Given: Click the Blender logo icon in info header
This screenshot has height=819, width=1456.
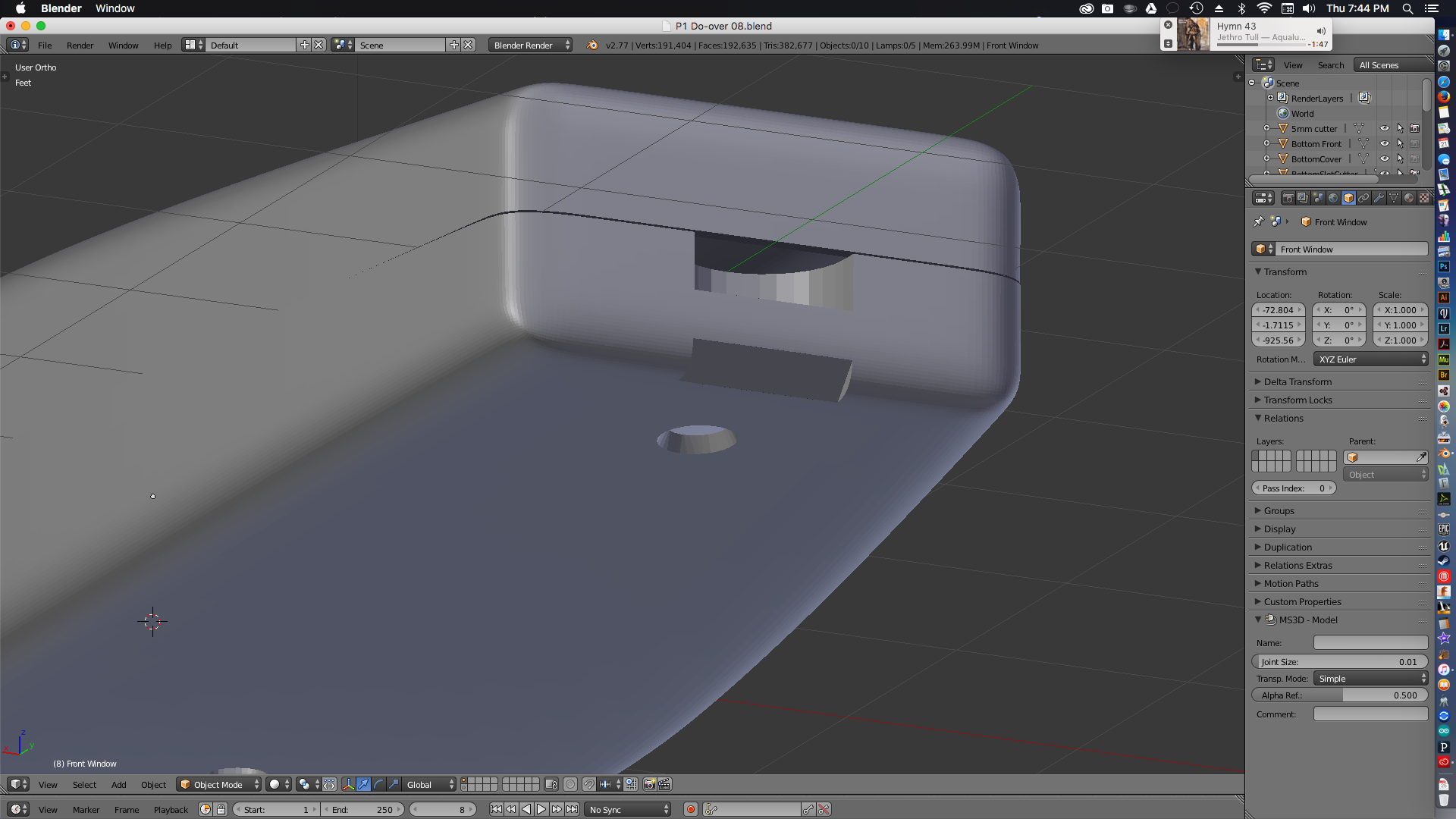Looking at the screenshot, I should [591, 45].
